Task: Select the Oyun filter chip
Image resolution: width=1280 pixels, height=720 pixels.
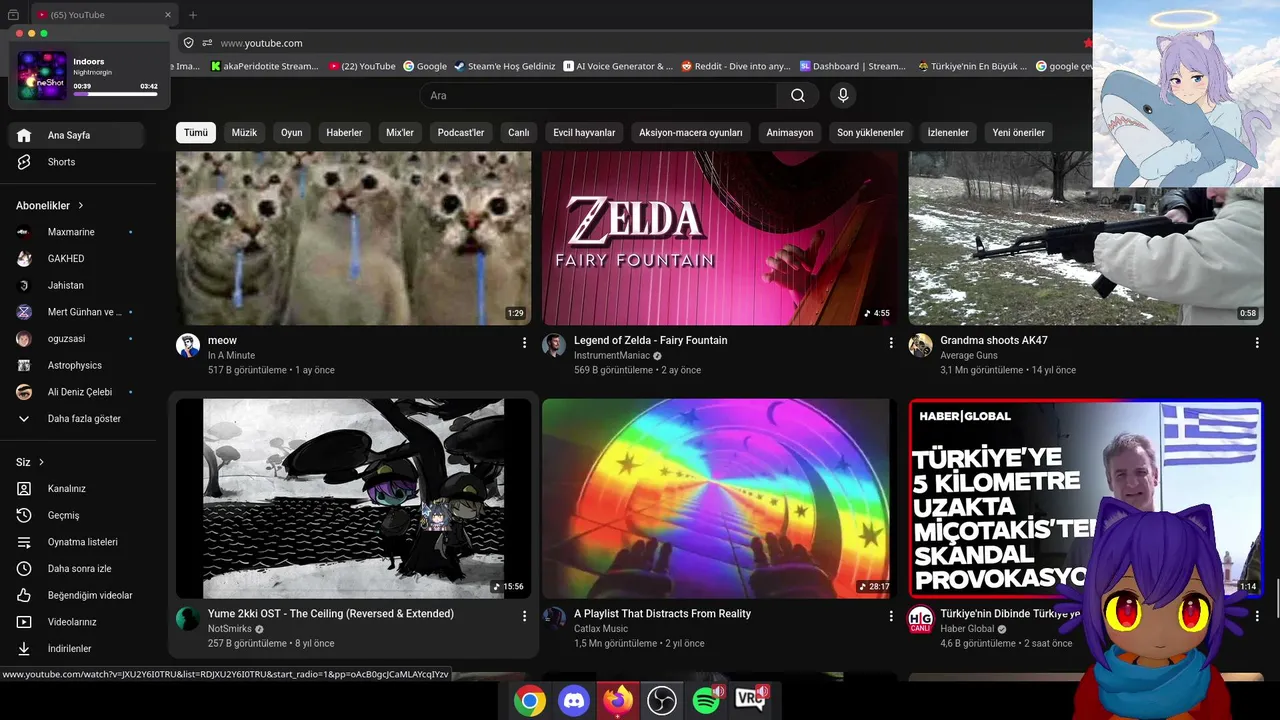Action: pyautogui.click(x=291, y=132)
